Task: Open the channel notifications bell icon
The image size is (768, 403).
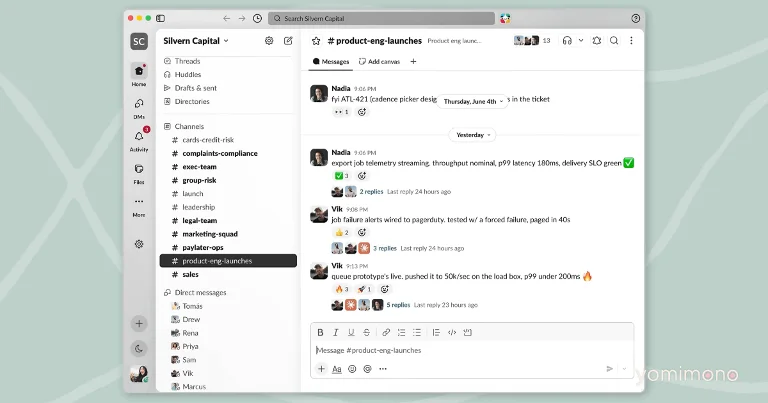Action: (x=597, y=41)
